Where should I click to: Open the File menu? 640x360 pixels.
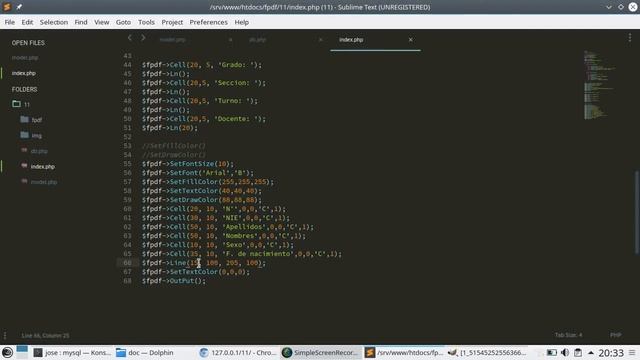(10, 22)
